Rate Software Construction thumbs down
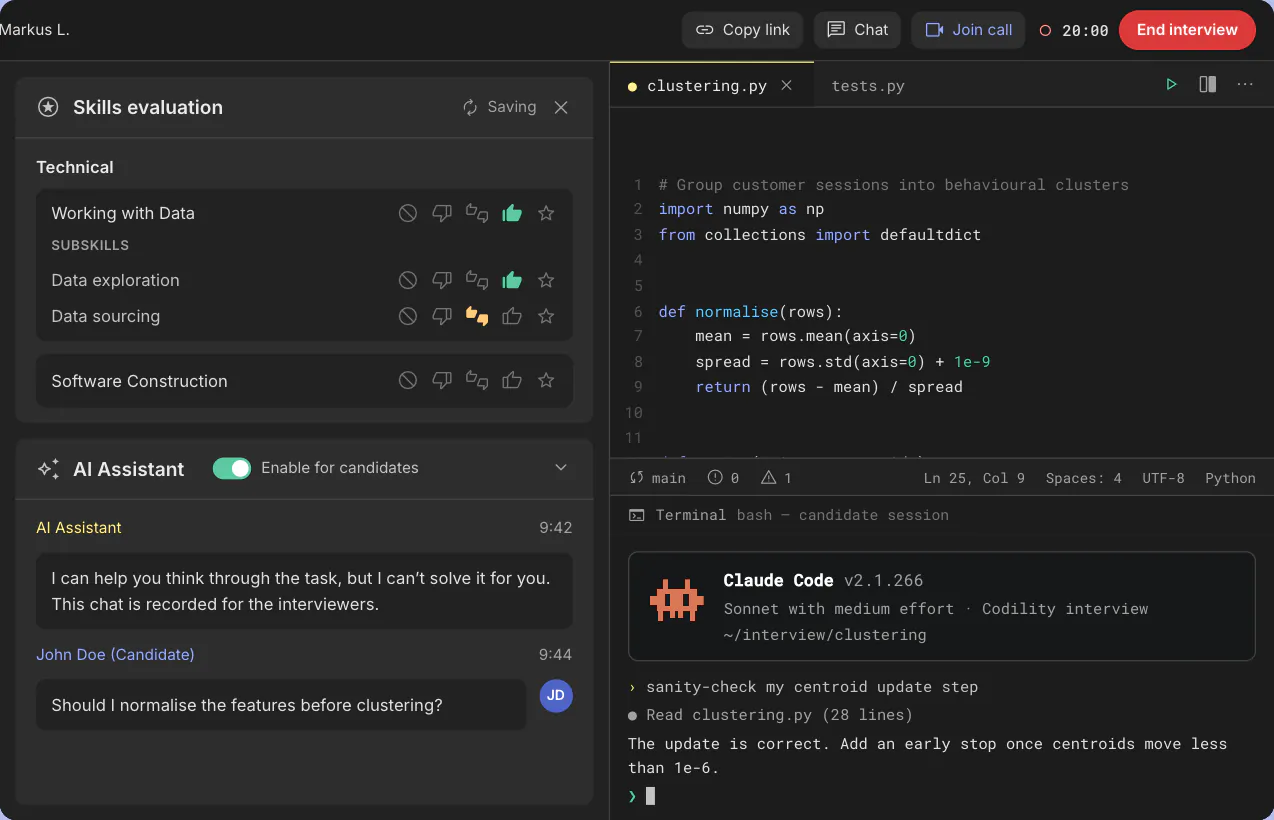Viewport: 1274px width, 820px height. tap(442, 380)
